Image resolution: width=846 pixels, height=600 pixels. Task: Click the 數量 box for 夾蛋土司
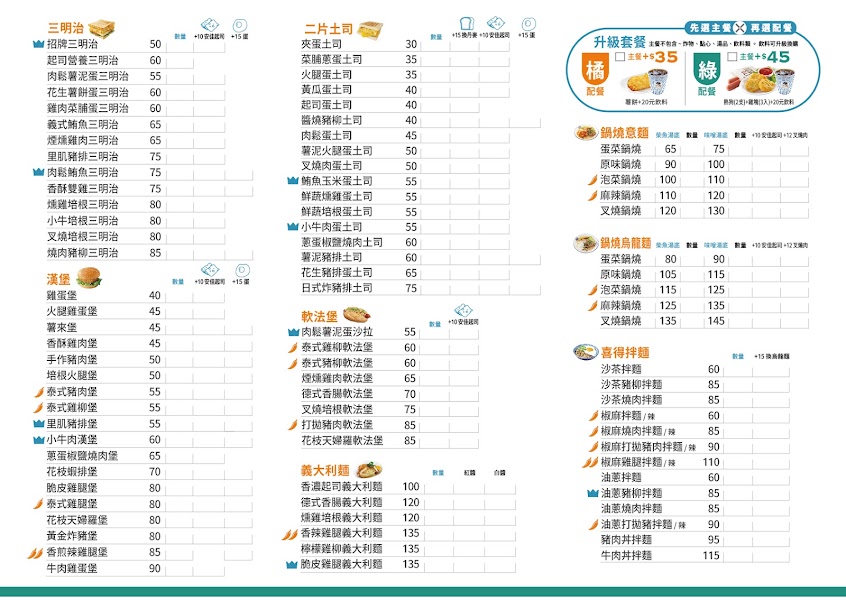click(x=436, y=45)
